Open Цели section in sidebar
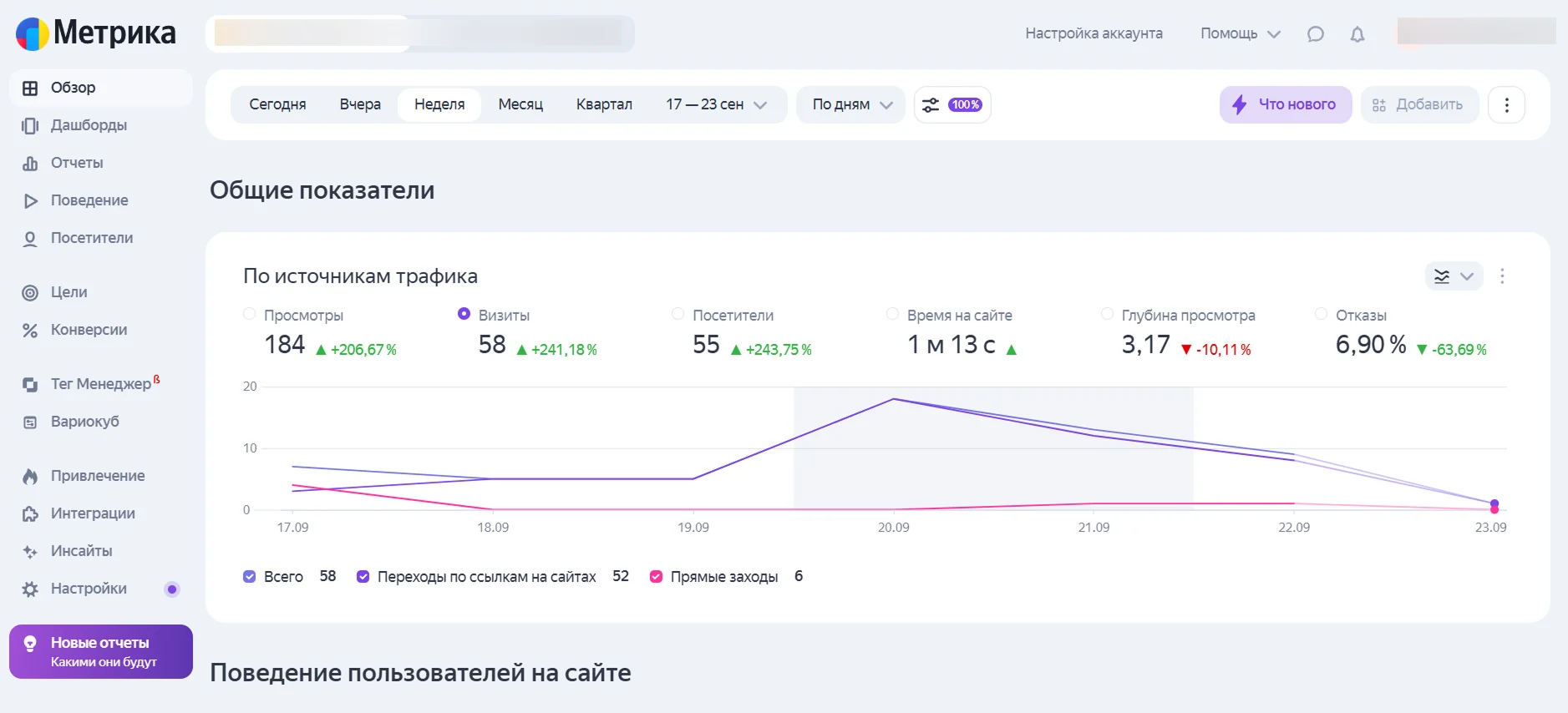This screenshot has height=713, width=1568. 69,292
